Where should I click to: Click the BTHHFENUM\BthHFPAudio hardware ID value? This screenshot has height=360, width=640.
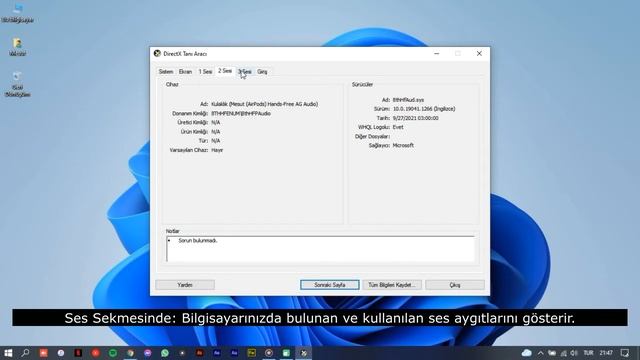tap(241, 113)
